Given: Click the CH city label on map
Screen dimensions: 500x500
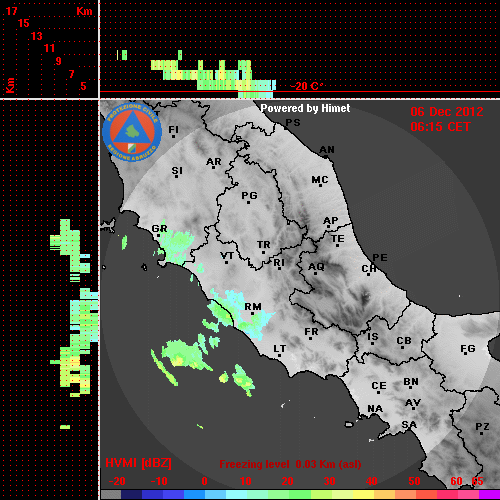Looking at the screenshot, I should pyautogui.click(x=369, y=268).
